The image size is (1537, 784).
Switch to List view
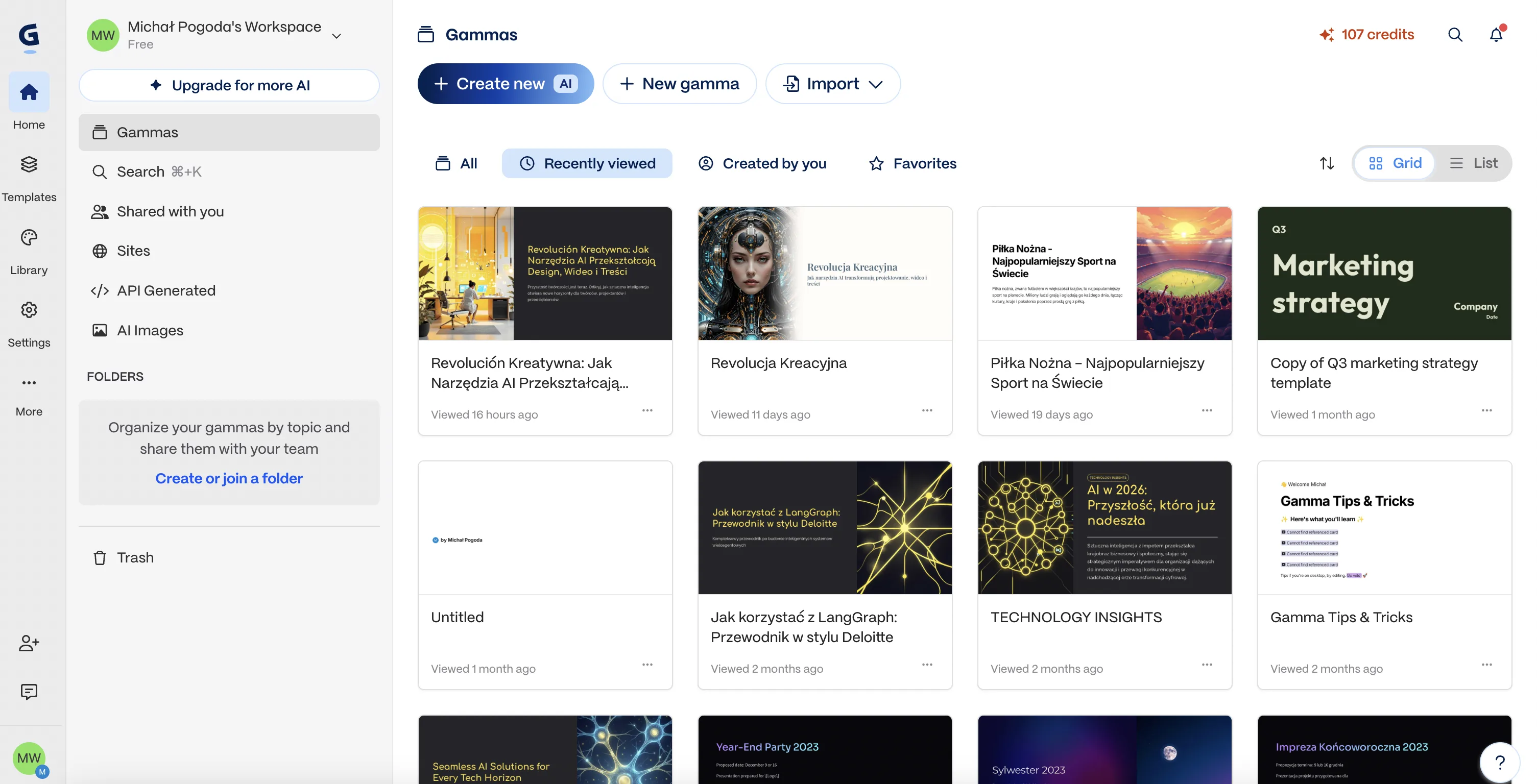point(1474,163)
